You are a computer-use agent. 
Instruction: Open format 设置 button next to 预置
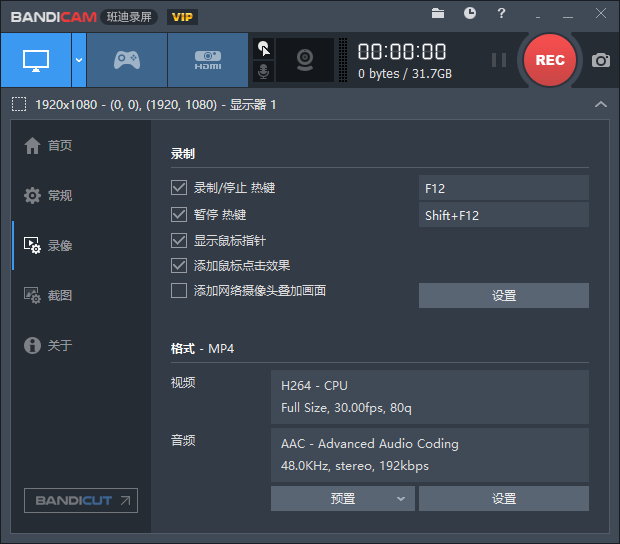[x=504, y=499]
